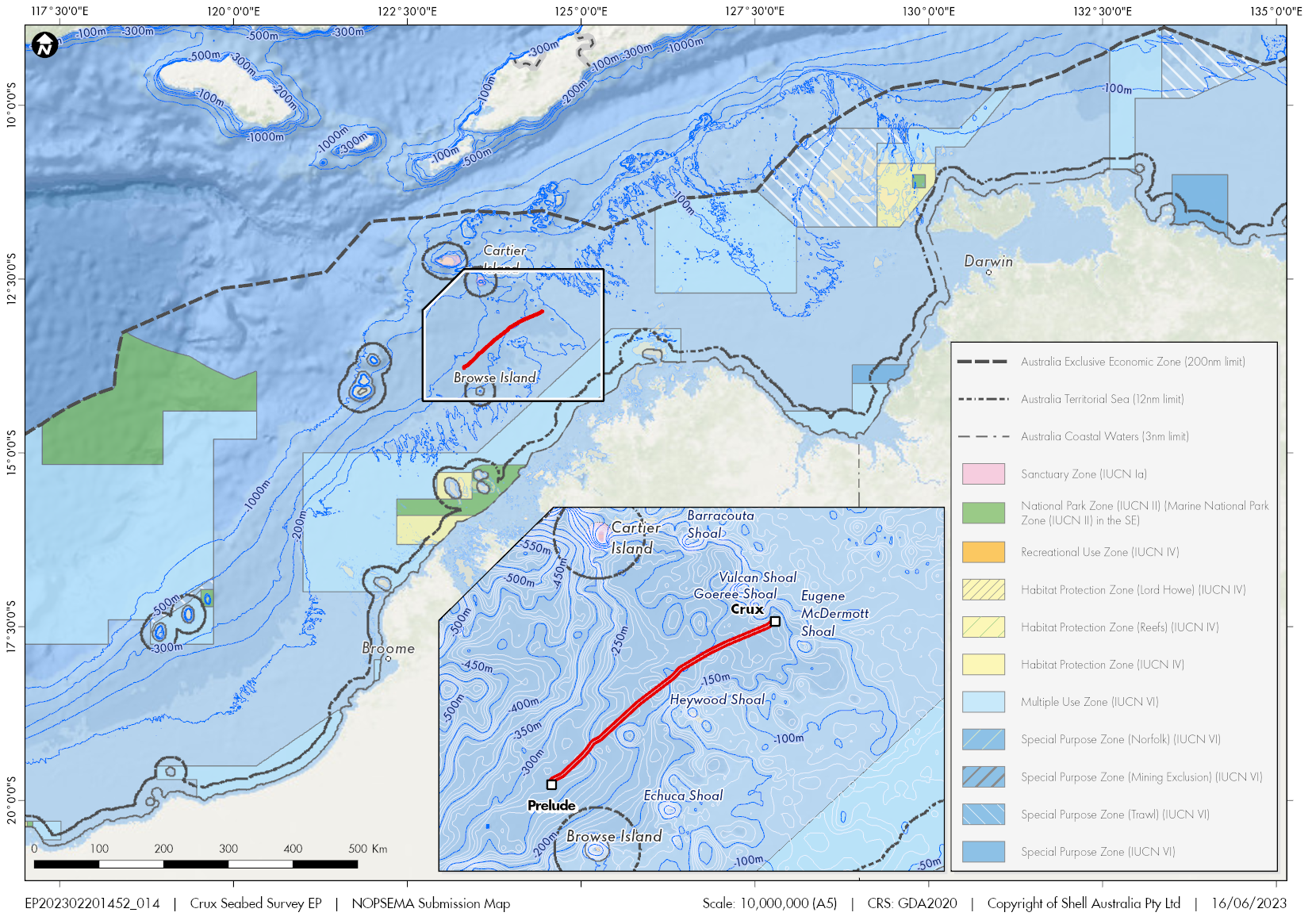Viewport: 1312px width, 924px height.
Task: Click the Heywood Shoal label
Action: coord(717,700)
